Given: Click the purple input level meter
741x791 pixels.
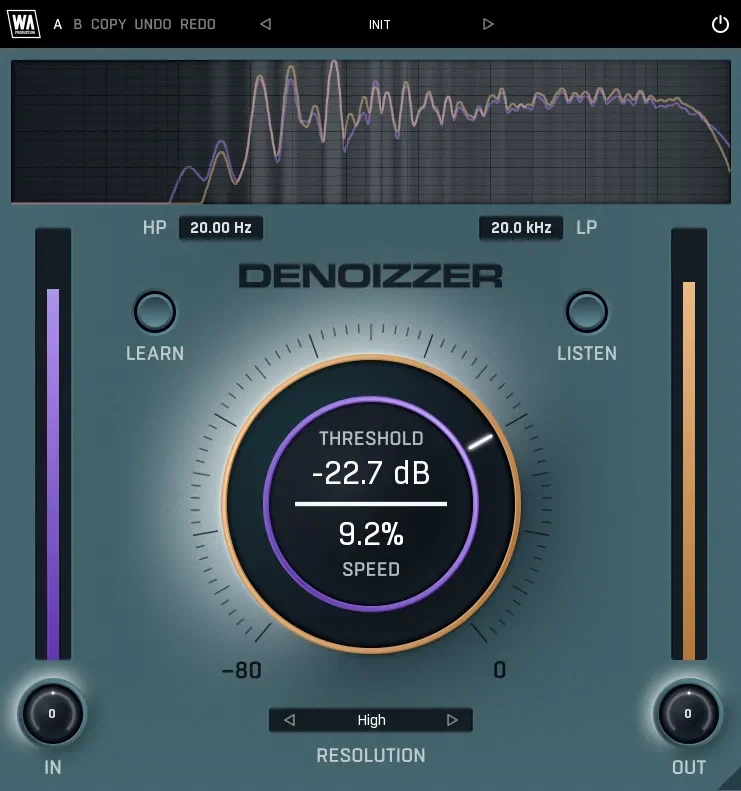Looking at the screenshot, I should pyautogui.click(x=53, y=444).
